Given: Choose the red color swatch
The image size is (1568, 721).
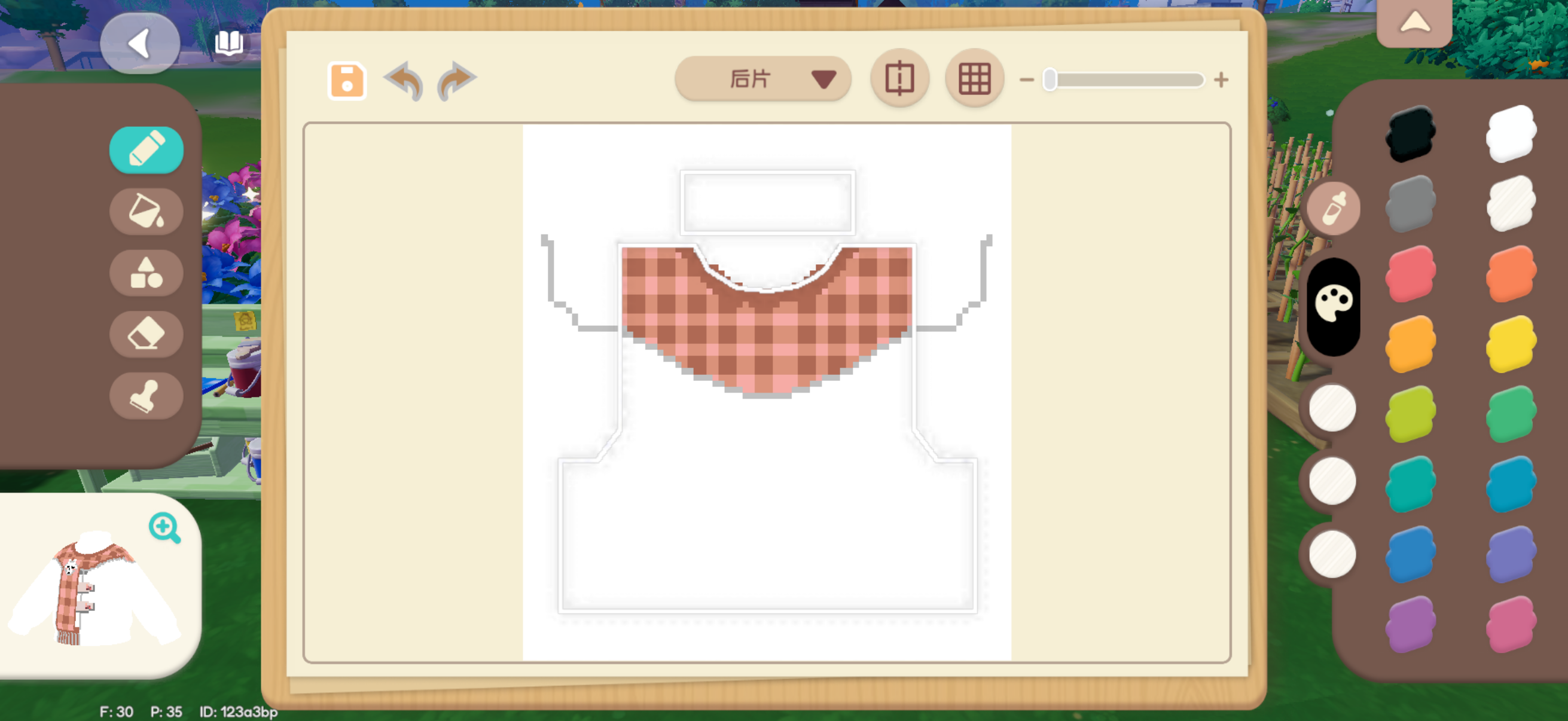Looking at the screenshot, I should pos(1410,273).
